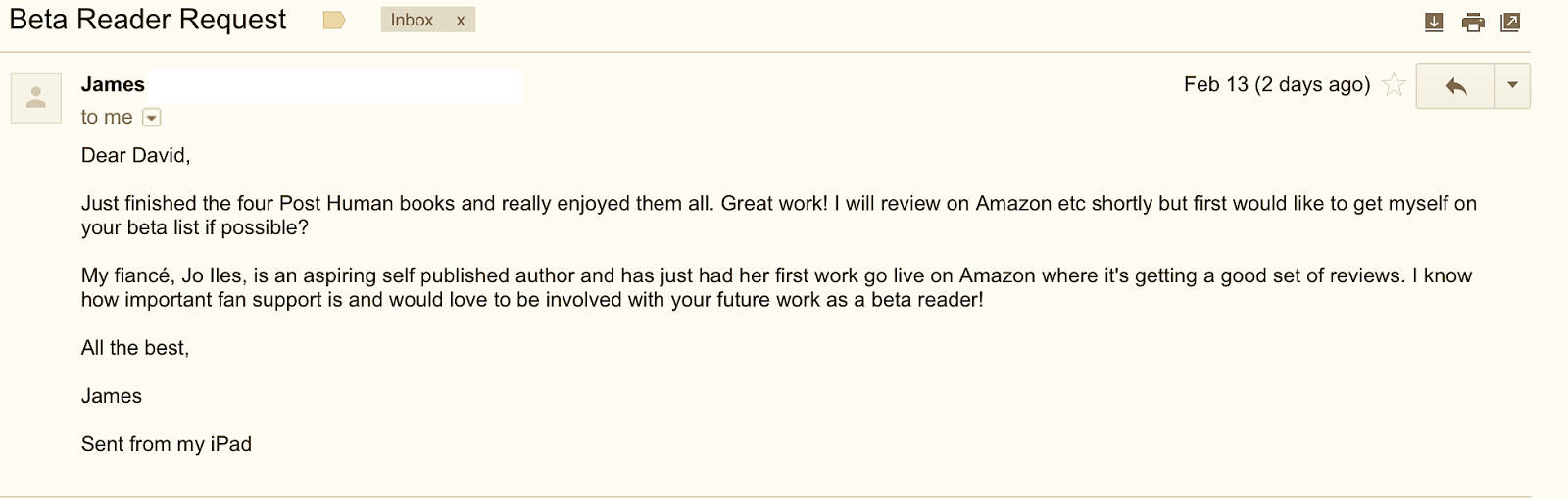Click the download icon above the message

click(x=1434, y=22)
